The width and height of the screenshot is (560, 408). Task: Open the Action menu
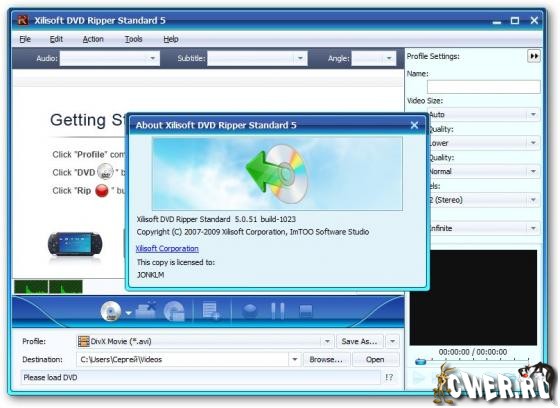pyautogui.click(x=93, y=39)
